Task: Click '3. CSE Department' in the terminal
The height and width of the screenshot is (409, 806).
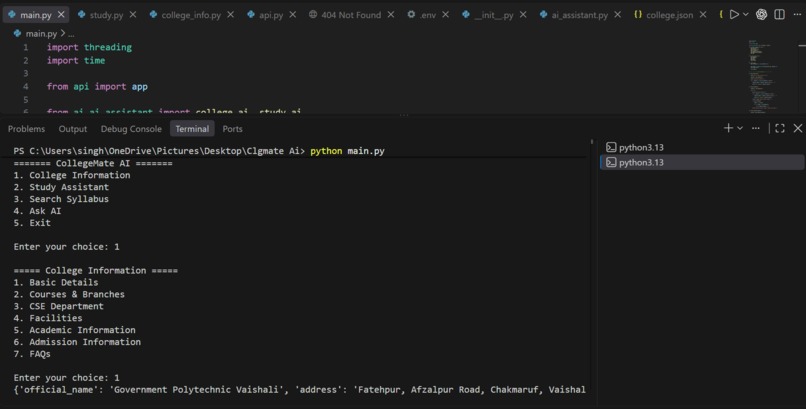Action: [59, 306]
